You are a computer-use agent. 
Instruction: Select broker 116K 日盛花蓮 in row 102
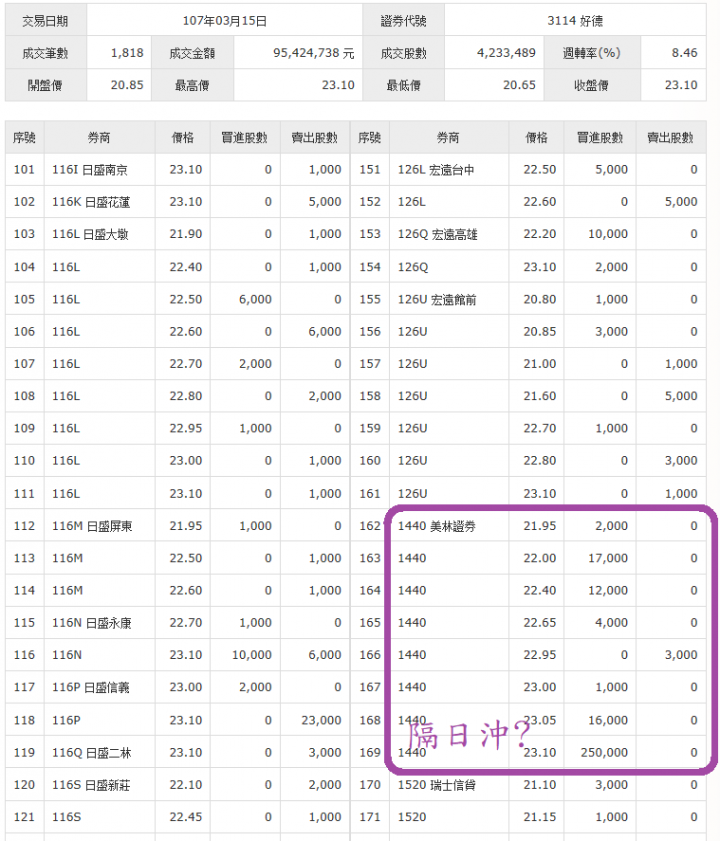[x=91, y=202]
